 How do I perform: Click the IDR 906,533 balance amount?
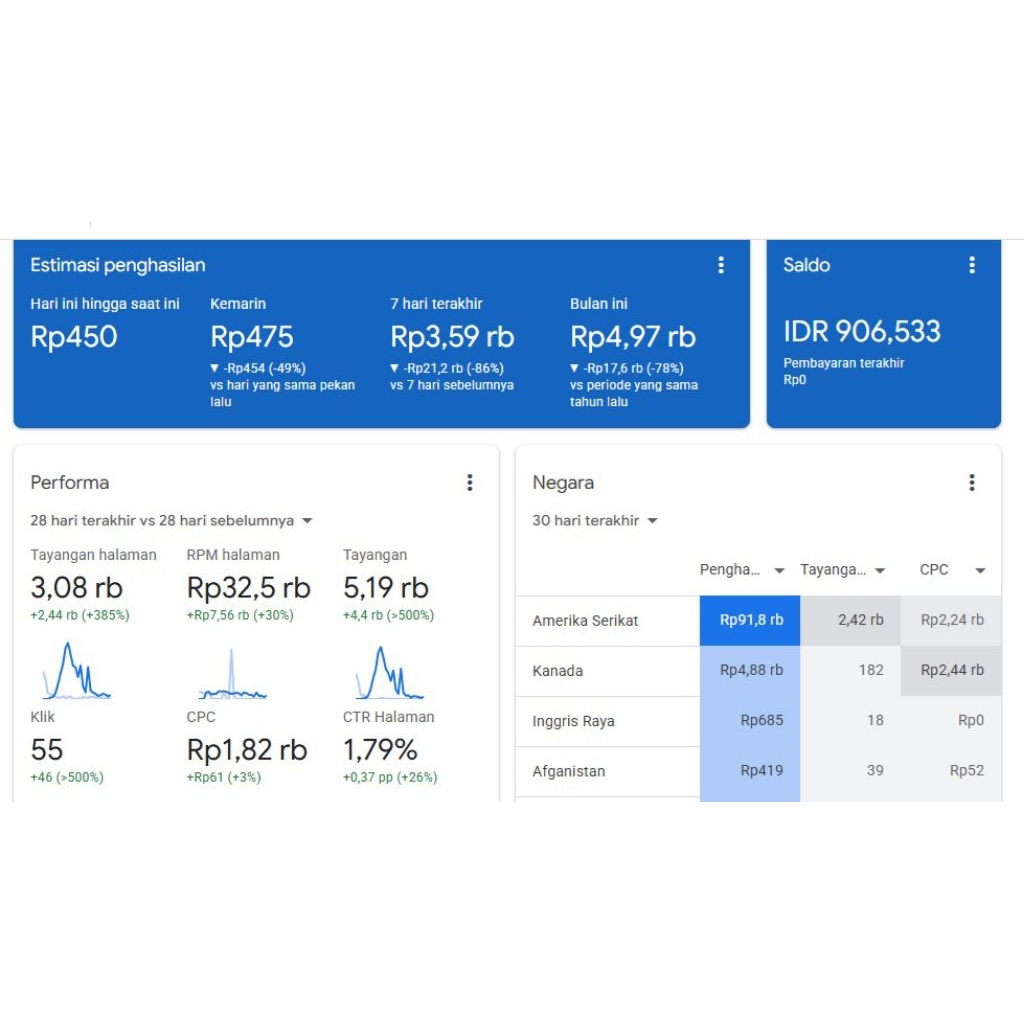[862, 331]
